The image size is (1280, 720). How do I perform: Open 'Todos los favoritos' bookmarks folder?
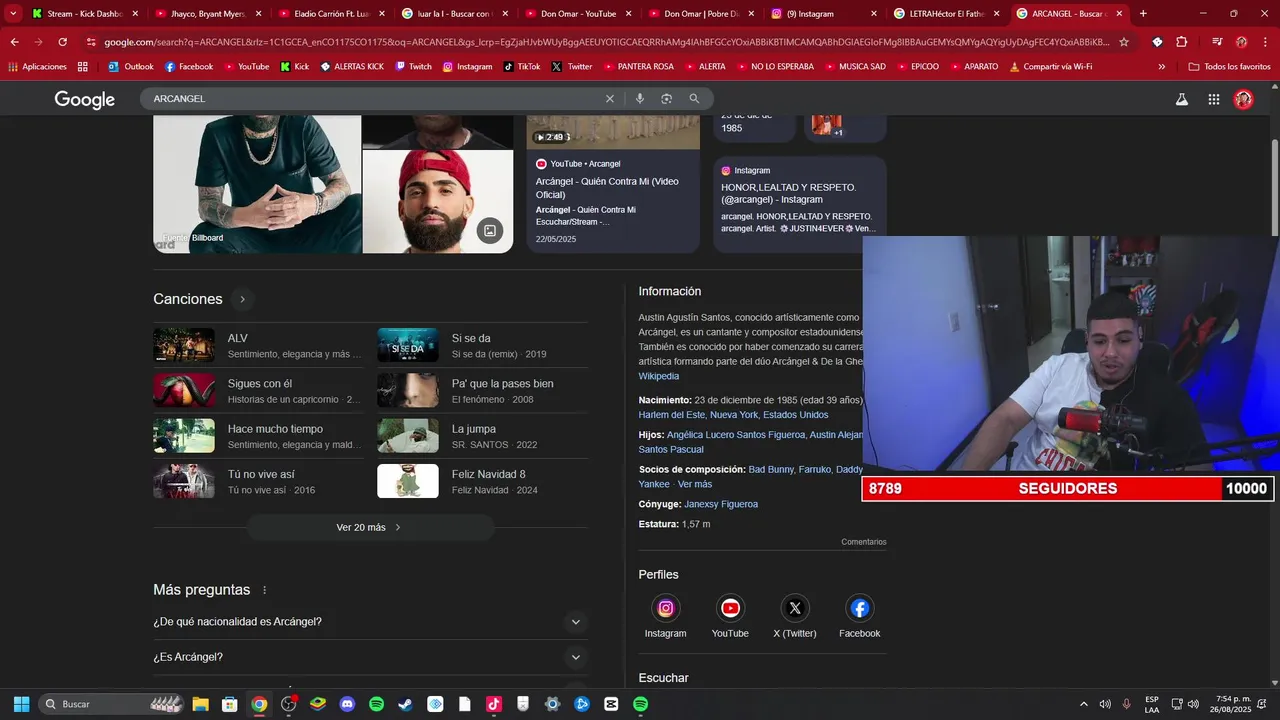tap(1229, 67)
